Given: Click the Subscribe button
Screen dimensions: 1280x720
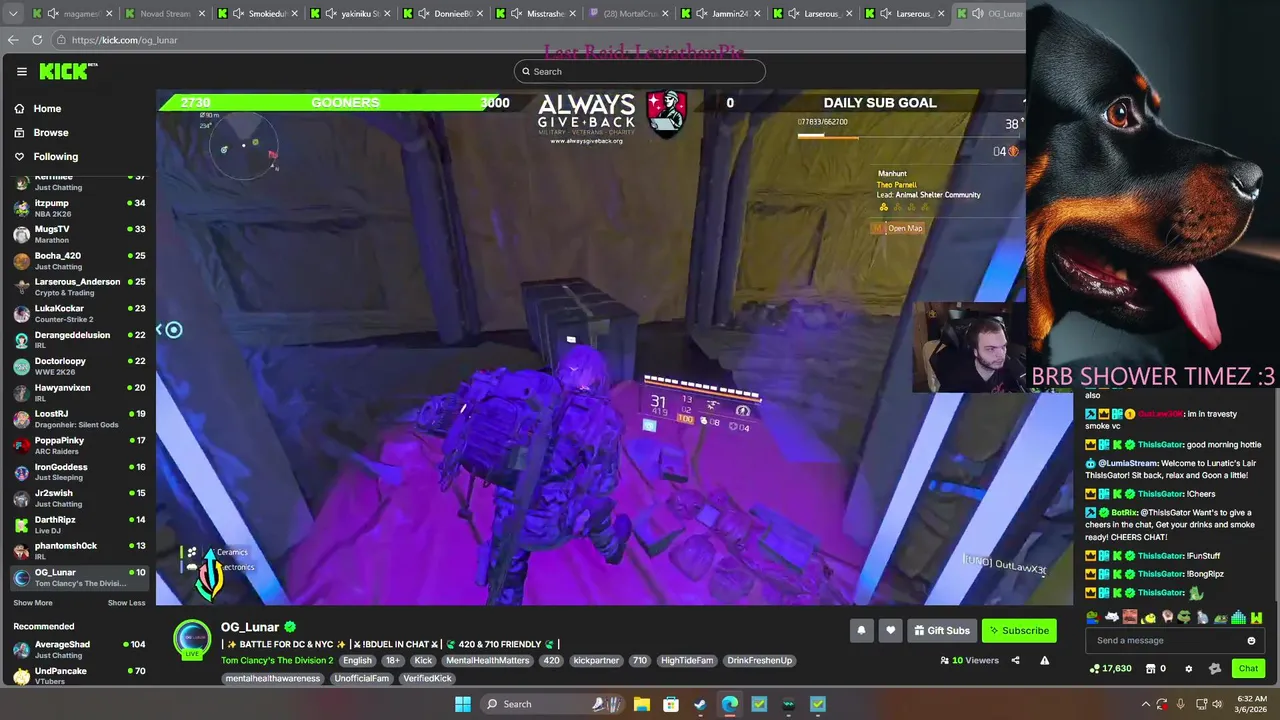Looking at the screenshot, I should 1019,630.
